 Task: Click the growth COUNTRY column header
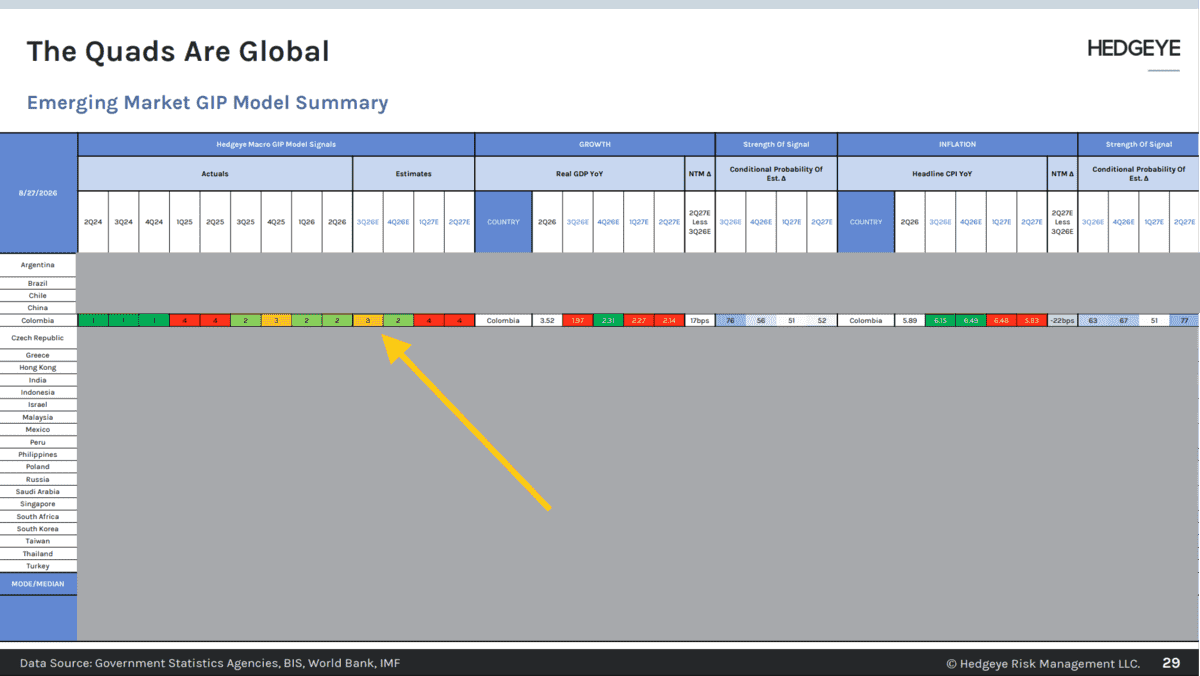tap(503, 221)
